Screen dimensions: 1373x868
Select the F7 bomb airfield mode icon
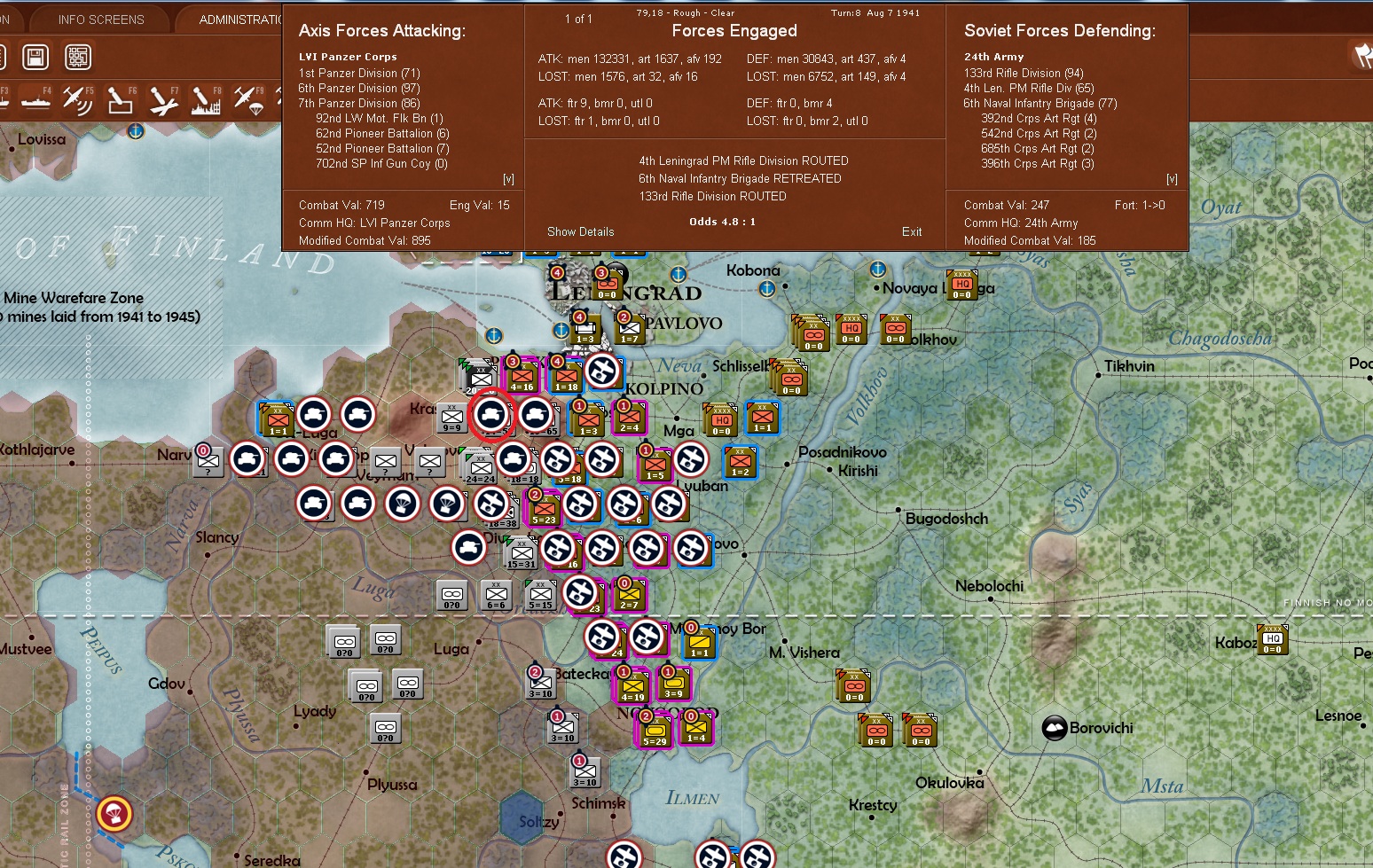click(163, 100)
